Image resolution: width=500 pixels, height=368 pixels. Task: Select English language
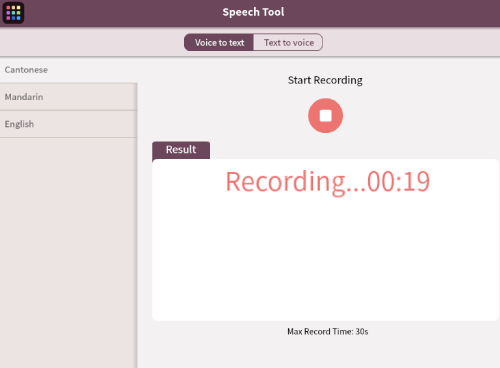69,124
